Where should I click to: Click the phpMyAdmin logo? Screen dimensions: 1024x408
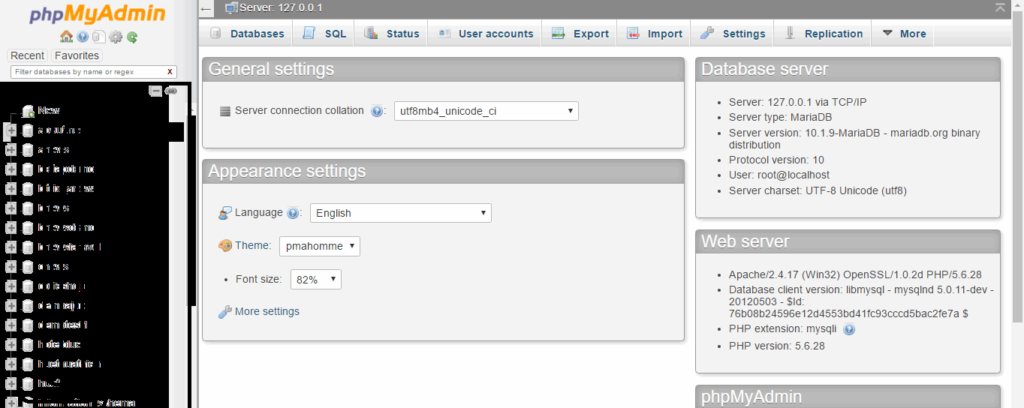(x=97, y=14)
